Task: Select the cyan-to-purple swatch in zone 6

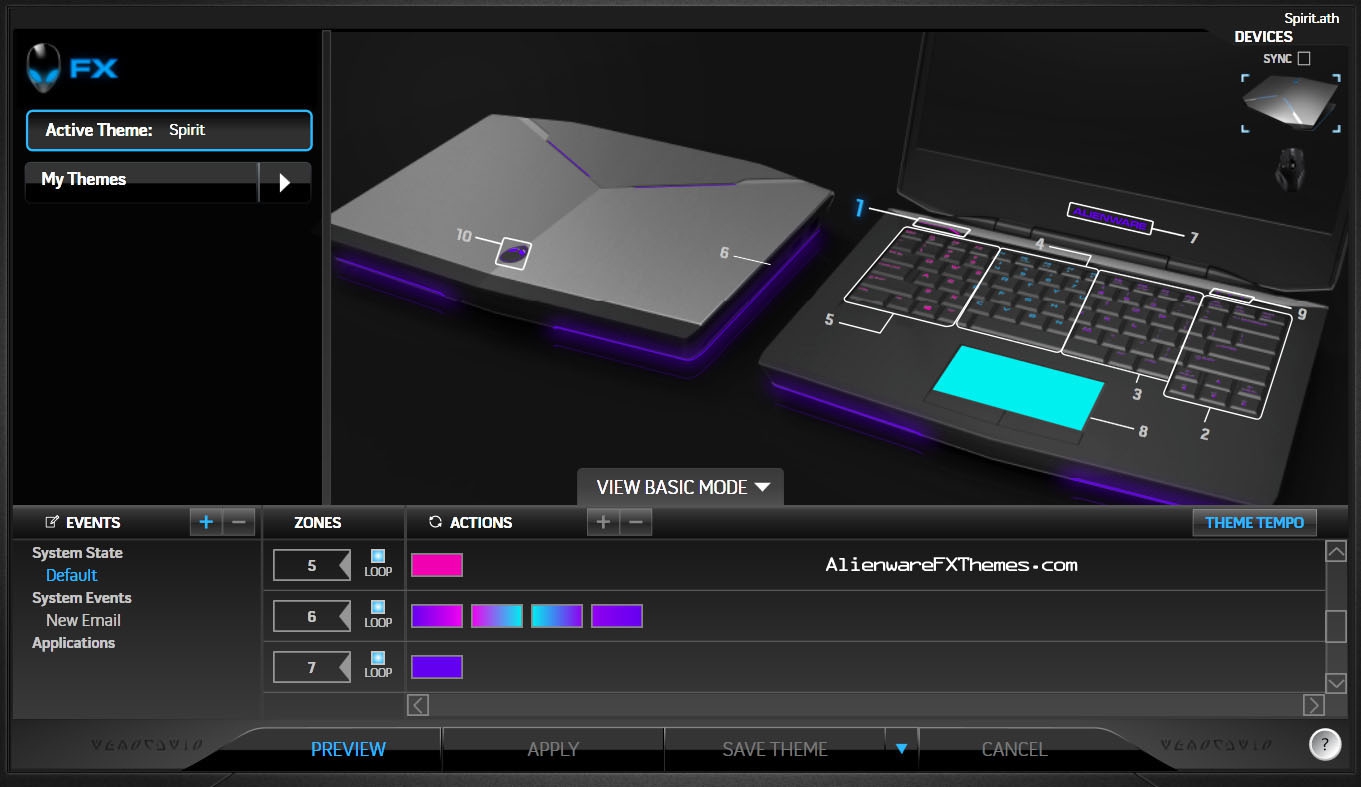Action: coord(557,615)
